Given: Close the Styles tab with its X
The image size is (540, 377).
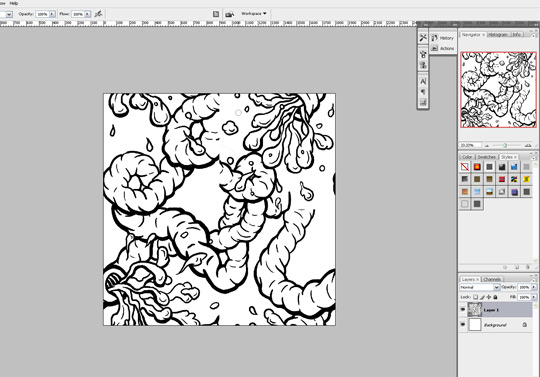Looking at the screenshot, I should [515, 157].
